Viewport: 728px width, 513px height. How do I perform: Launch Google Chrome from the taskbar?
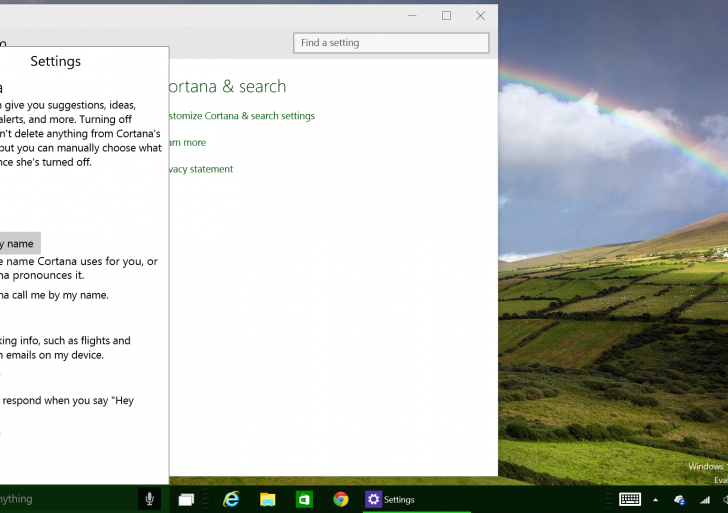(341, 499)
